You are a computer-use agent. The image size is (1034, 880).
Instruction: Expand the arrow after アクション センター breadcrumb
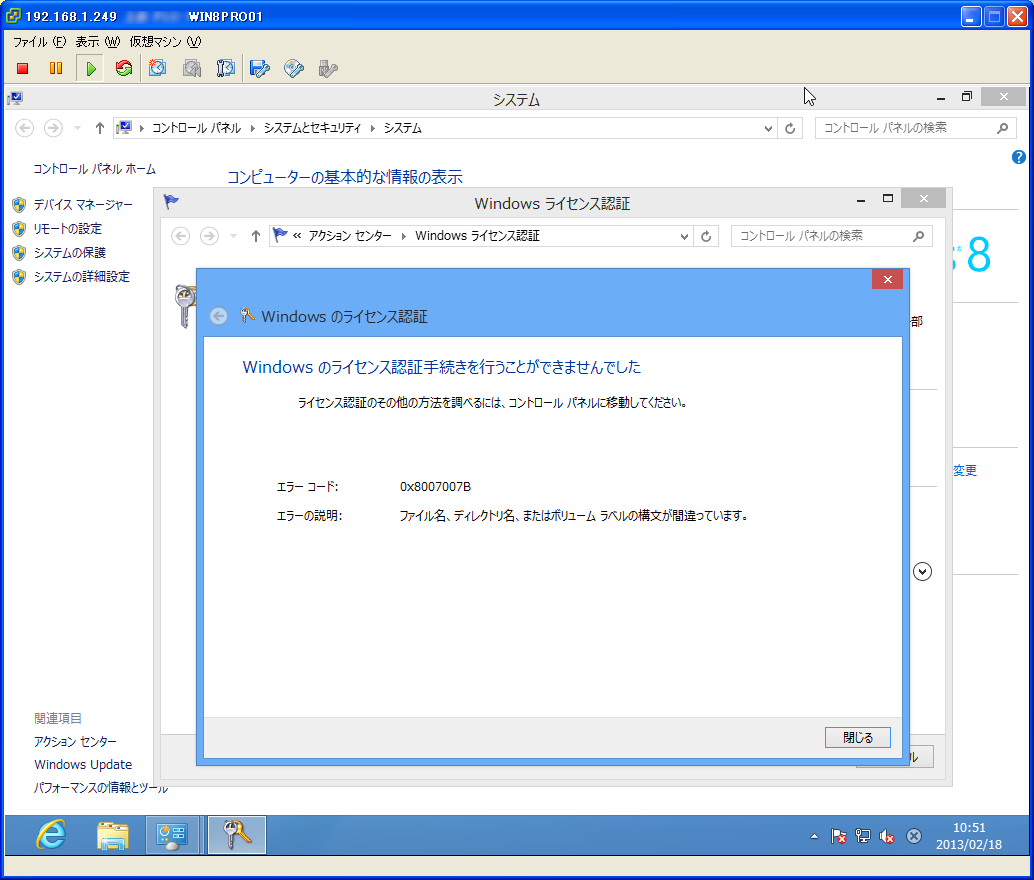[404, 236]
